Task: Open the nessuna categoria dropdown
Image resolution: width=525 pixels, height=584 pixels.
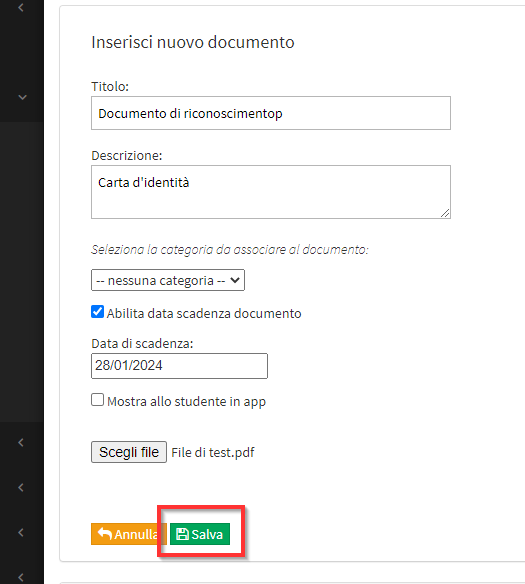Action: (x=168, y=280)
